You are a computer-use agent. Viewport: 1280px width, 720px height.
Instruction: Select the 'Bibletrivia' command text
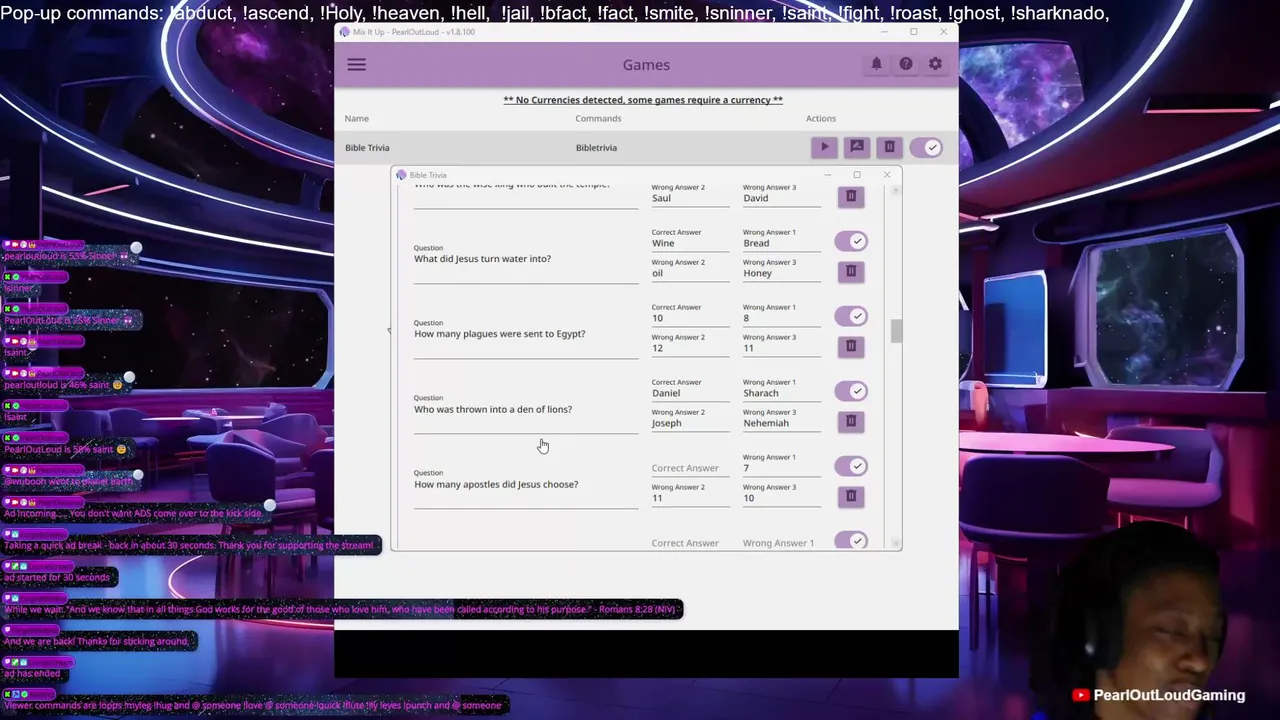coord(596,148)
